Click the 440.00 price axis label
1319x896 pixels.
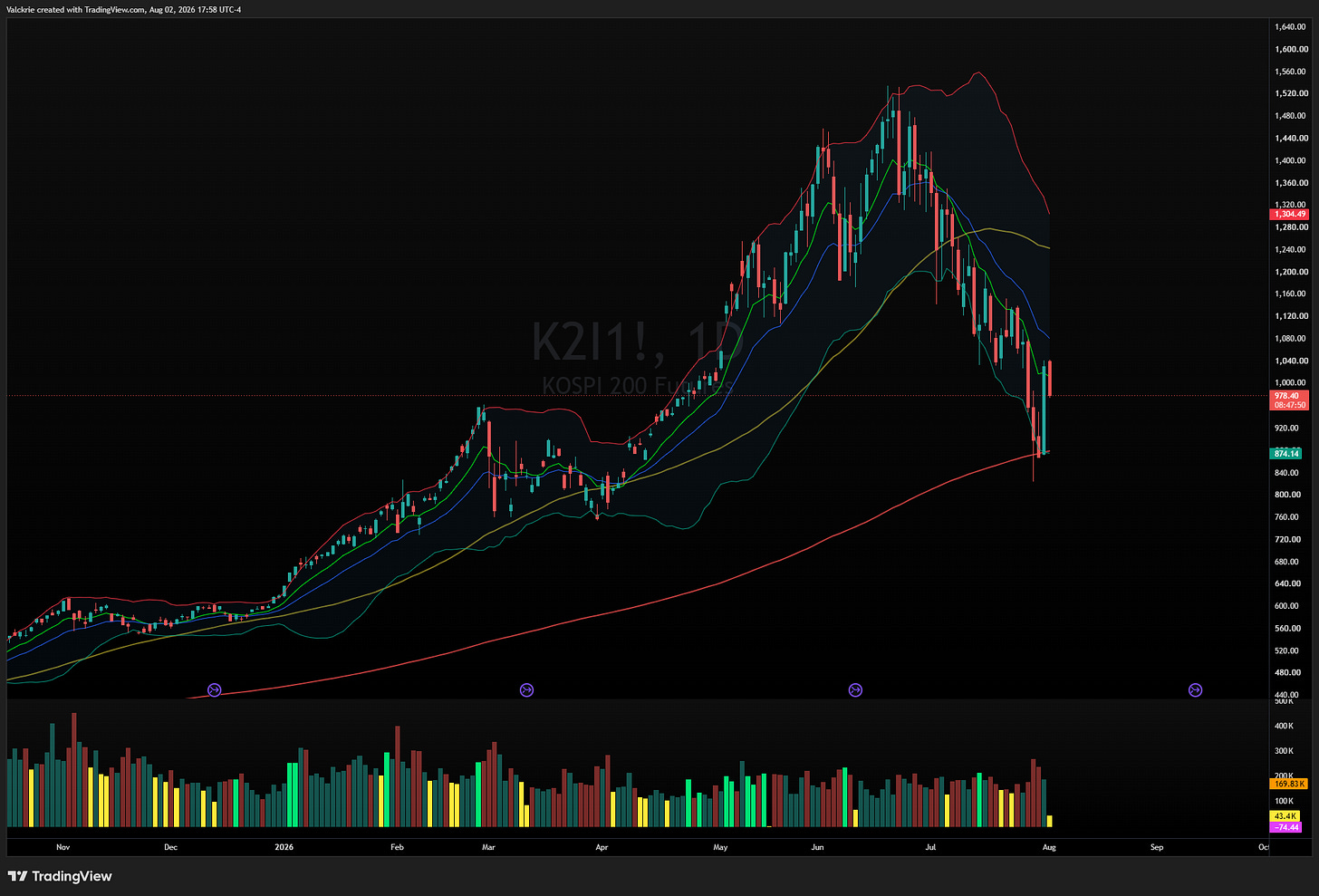tap(1286, 695)
